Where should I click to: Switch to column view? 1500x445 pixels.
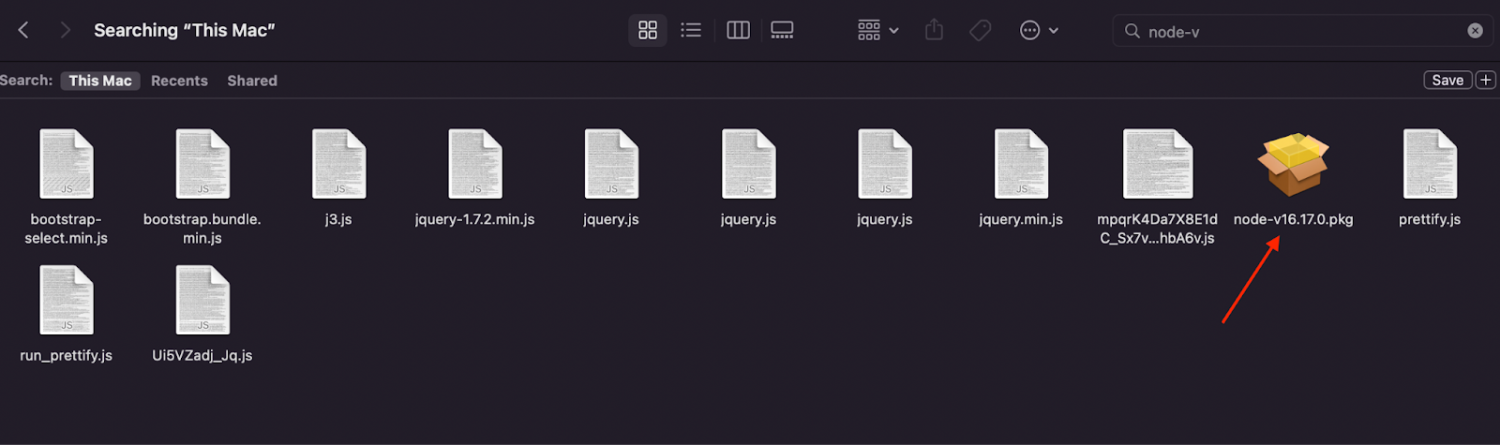pyautogui.click(x=738, y=30)
